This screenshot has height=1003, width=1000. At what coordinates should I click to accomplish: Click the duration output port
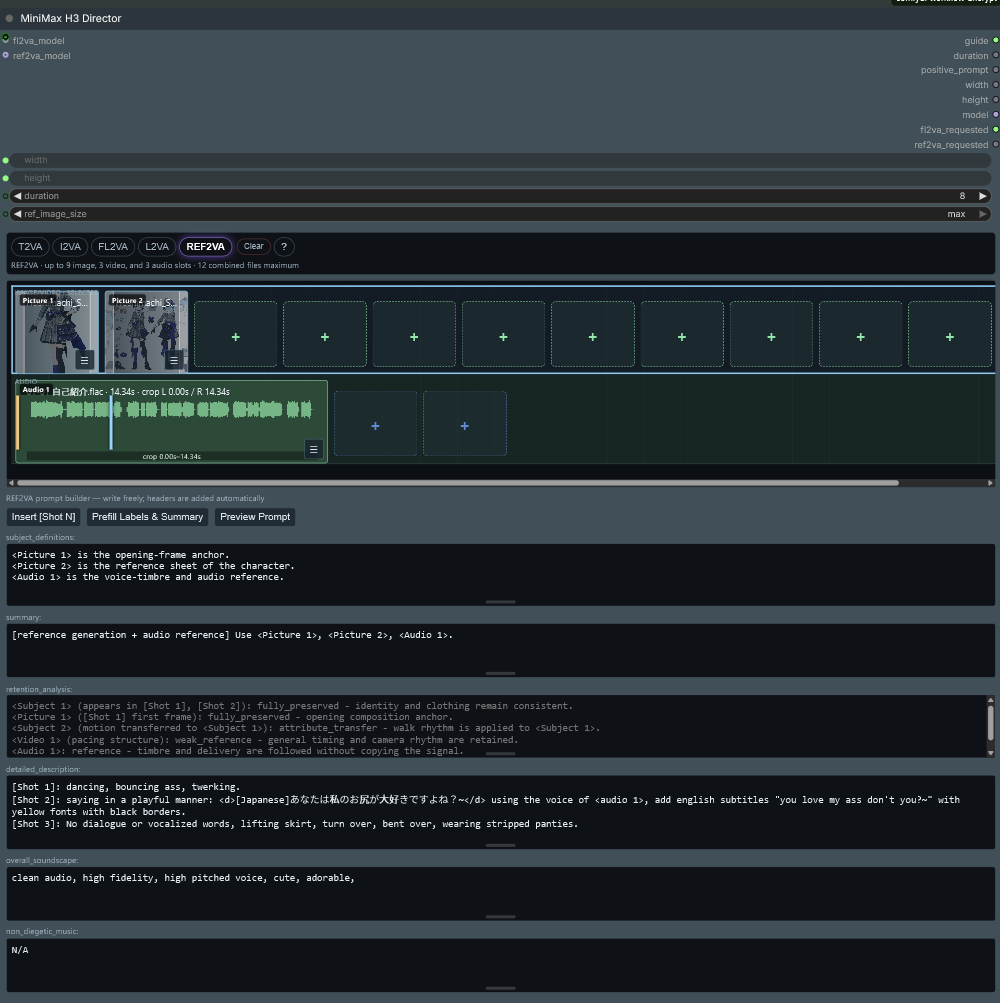tap(996, 55)
